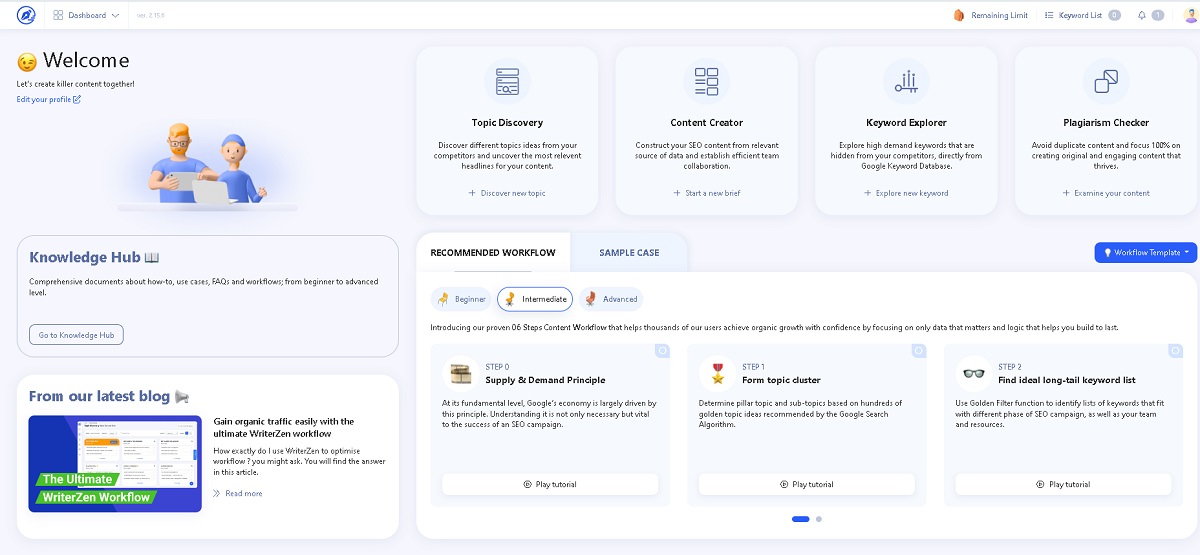Click Go to Knowledge Hub button
The image size is (1200, 555).
tap(76, 335)
